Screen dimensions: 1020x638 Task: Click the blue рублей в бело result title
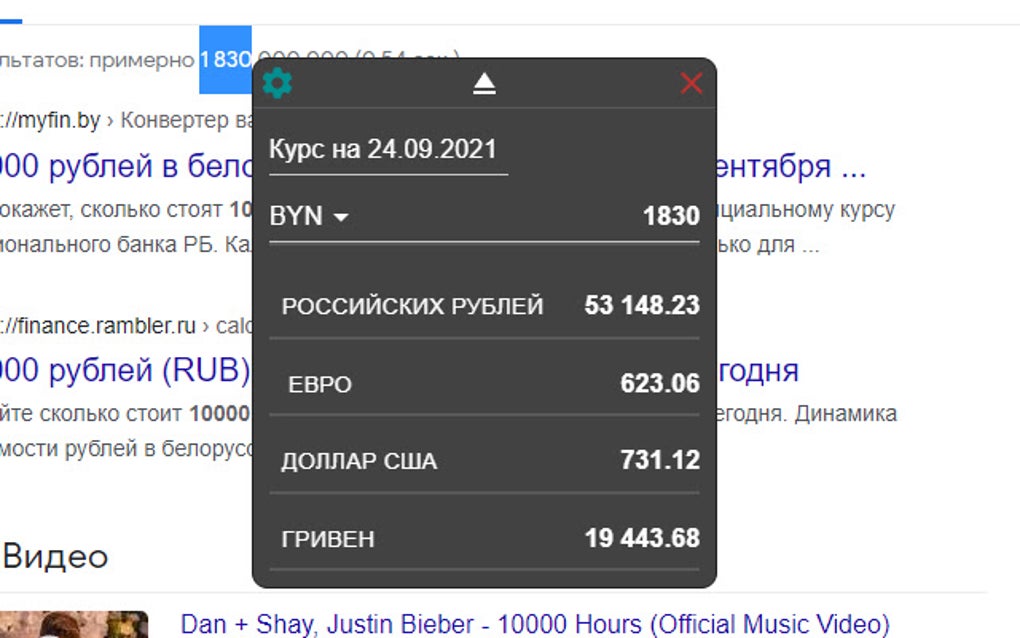point(120,166)
